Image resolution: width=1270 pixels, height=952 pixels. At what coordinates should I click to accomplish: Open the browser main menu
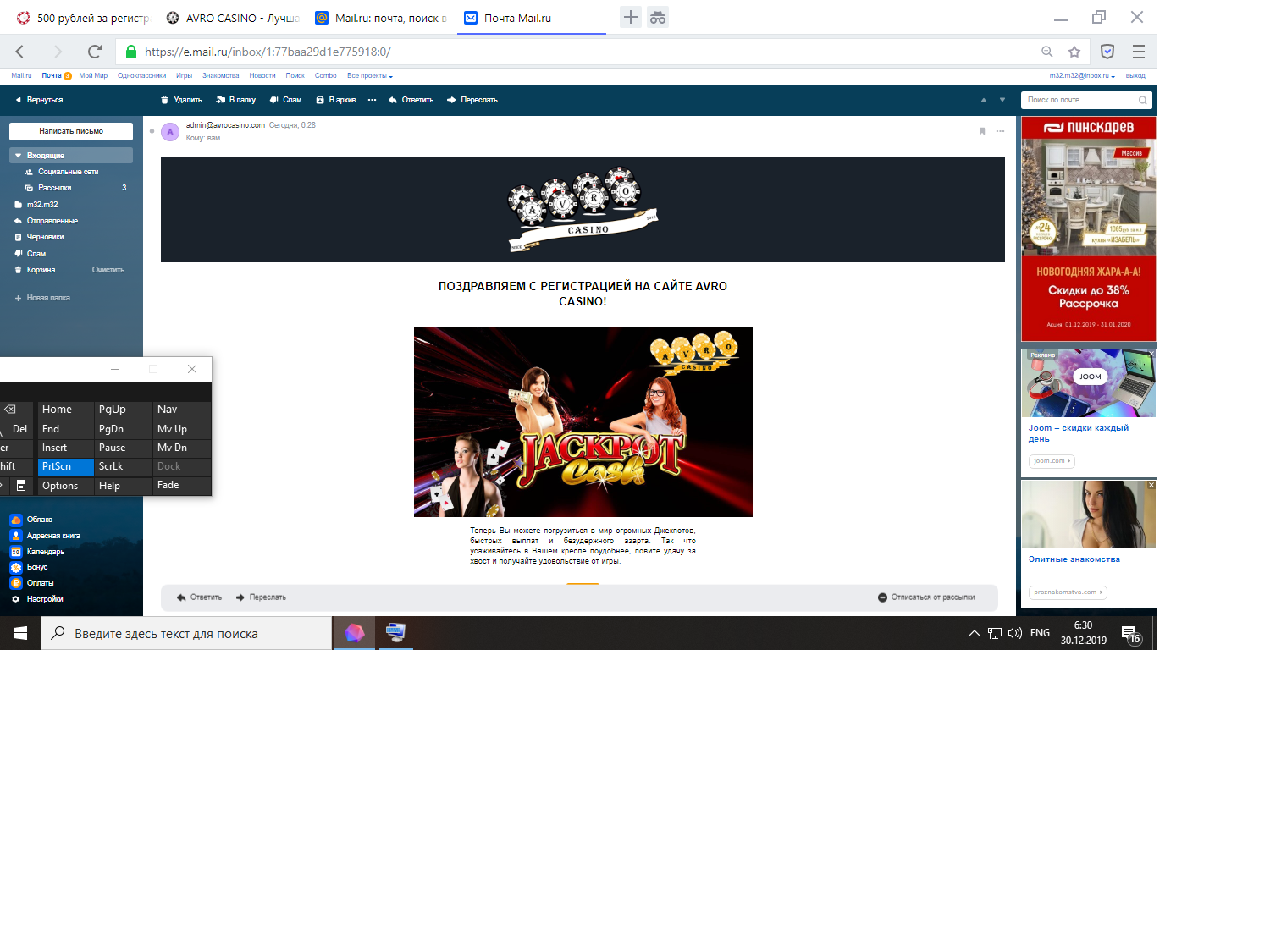tap(1139, 52)
